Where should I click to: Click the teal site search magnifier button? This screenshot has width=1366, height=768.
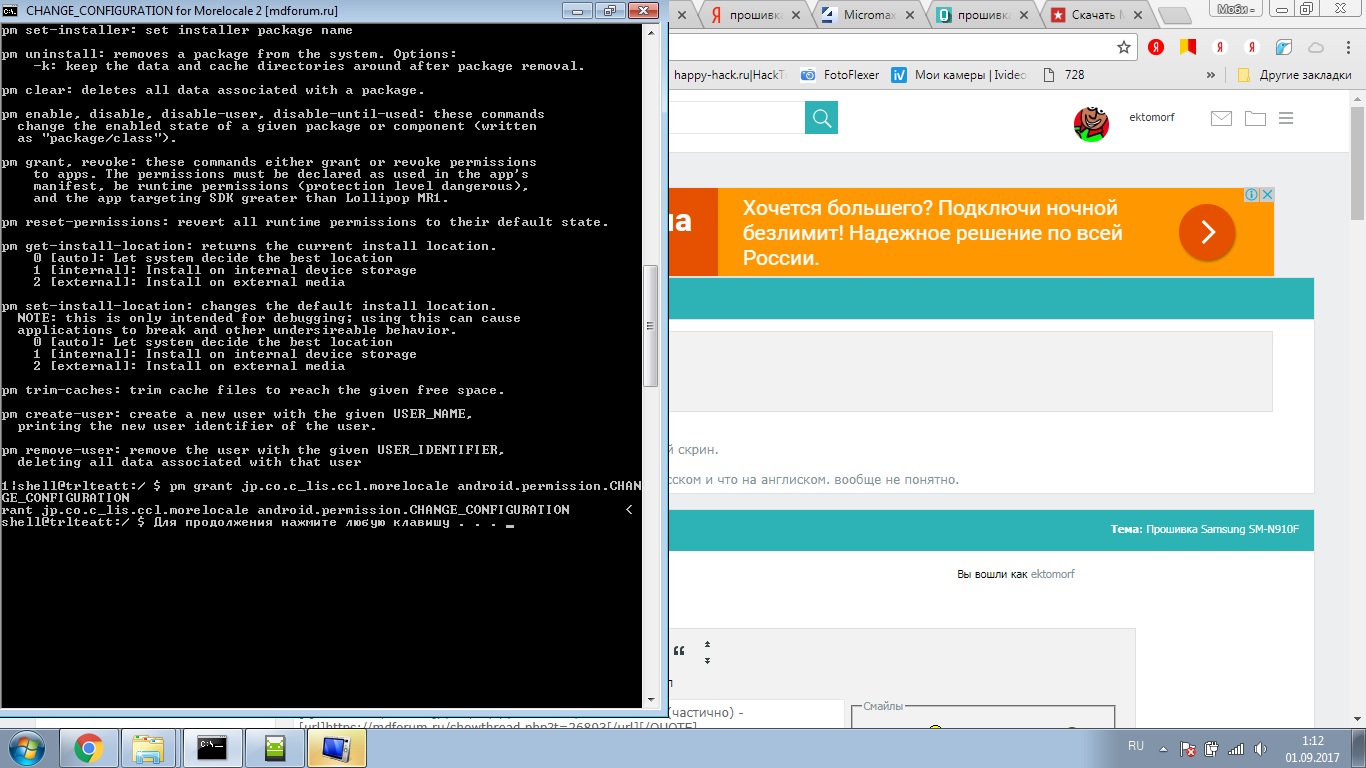pos(821,118)
